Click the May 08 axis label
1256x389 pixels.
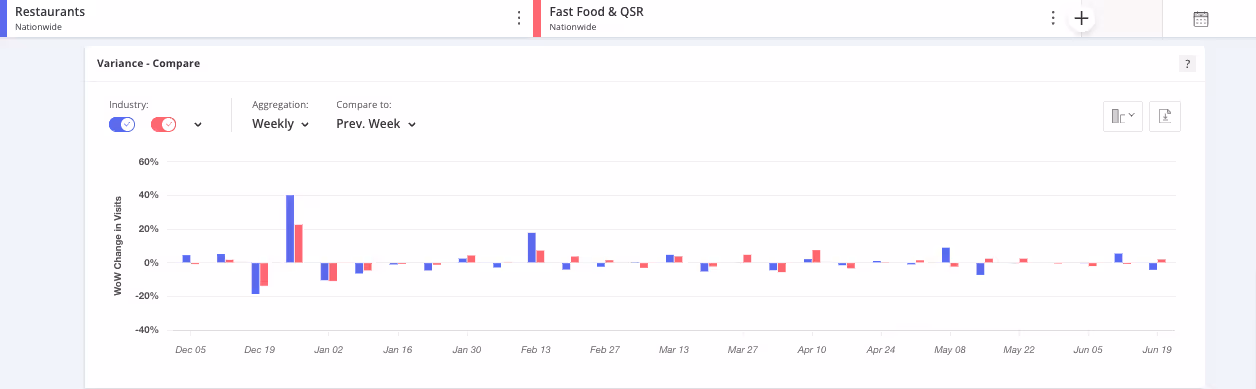(950, 350)
